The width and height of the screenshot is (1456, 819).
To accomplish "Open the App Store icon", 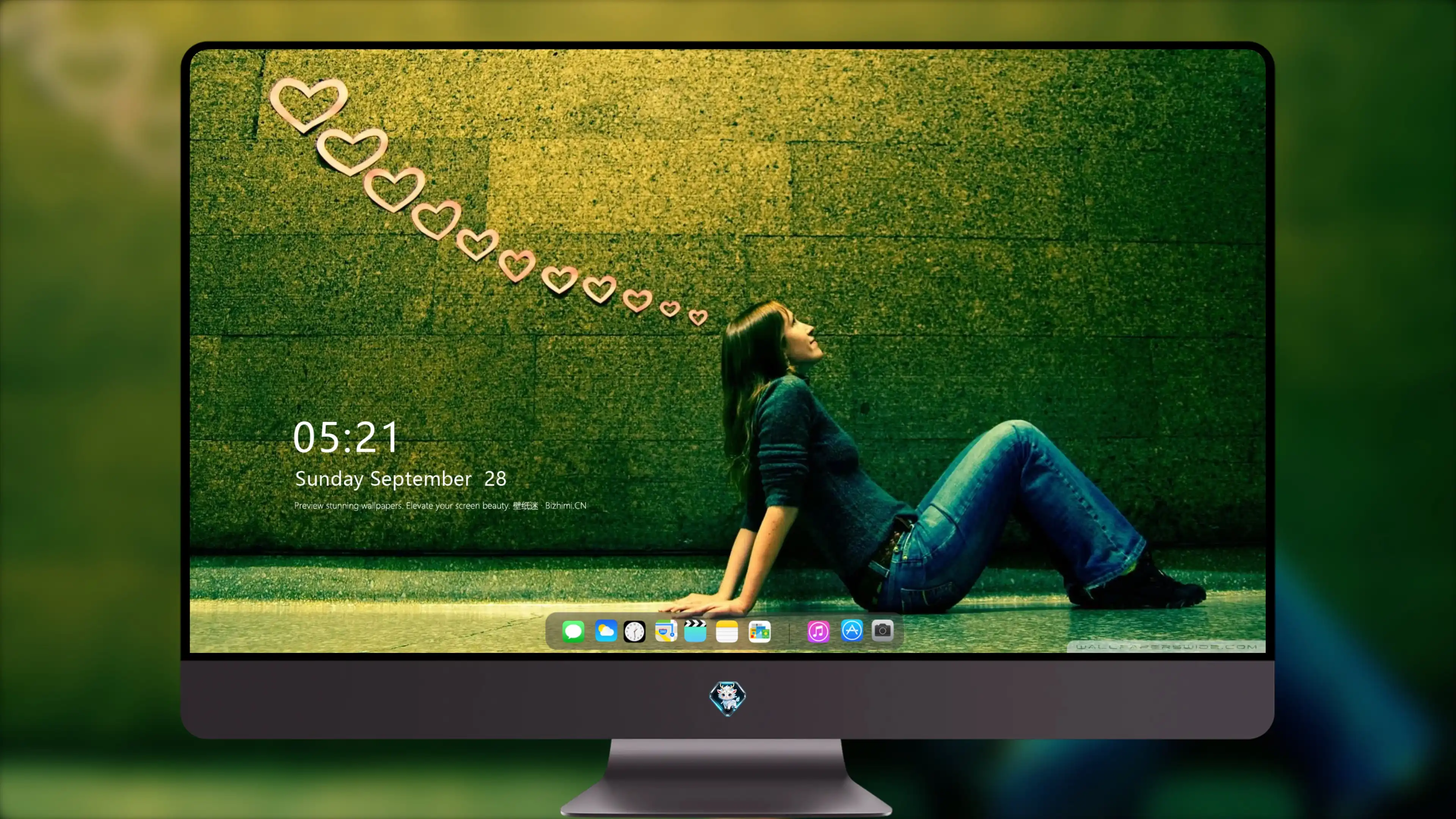I will (x=852, y=631).
